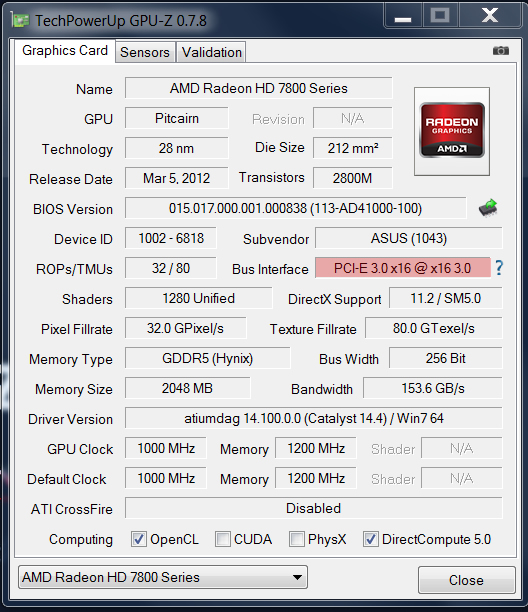Click the Transistors value 2800M
528x612 pixels.
click(x=353, y=178)
